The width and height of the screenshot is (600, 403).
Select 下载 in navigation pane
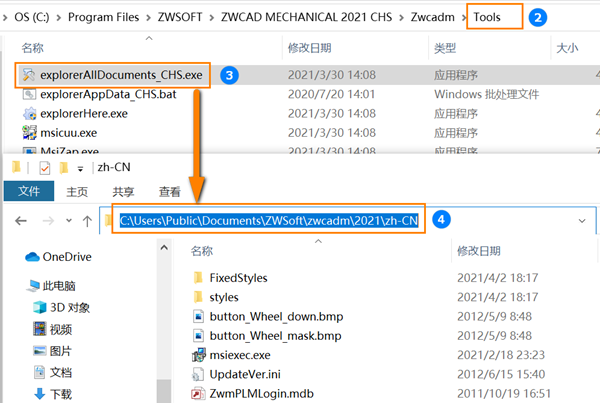click(x=61, y=394)
